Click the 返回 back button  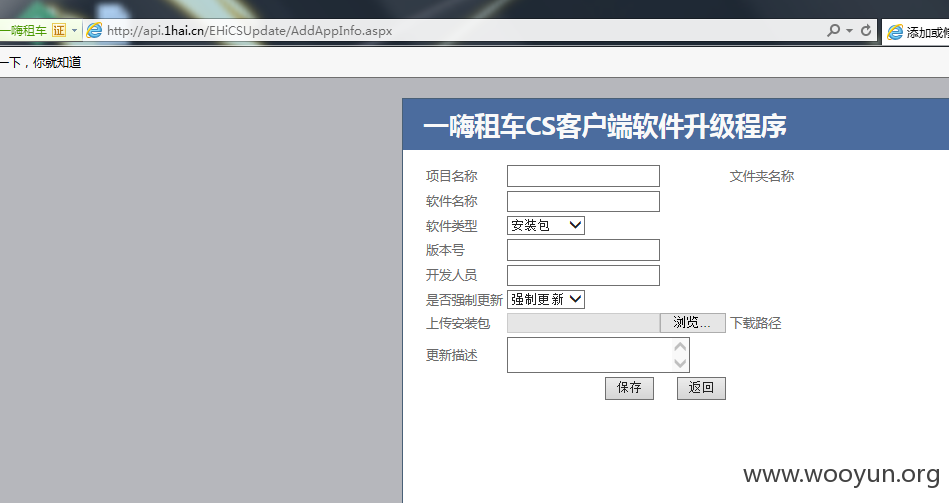tap(701, 388)
